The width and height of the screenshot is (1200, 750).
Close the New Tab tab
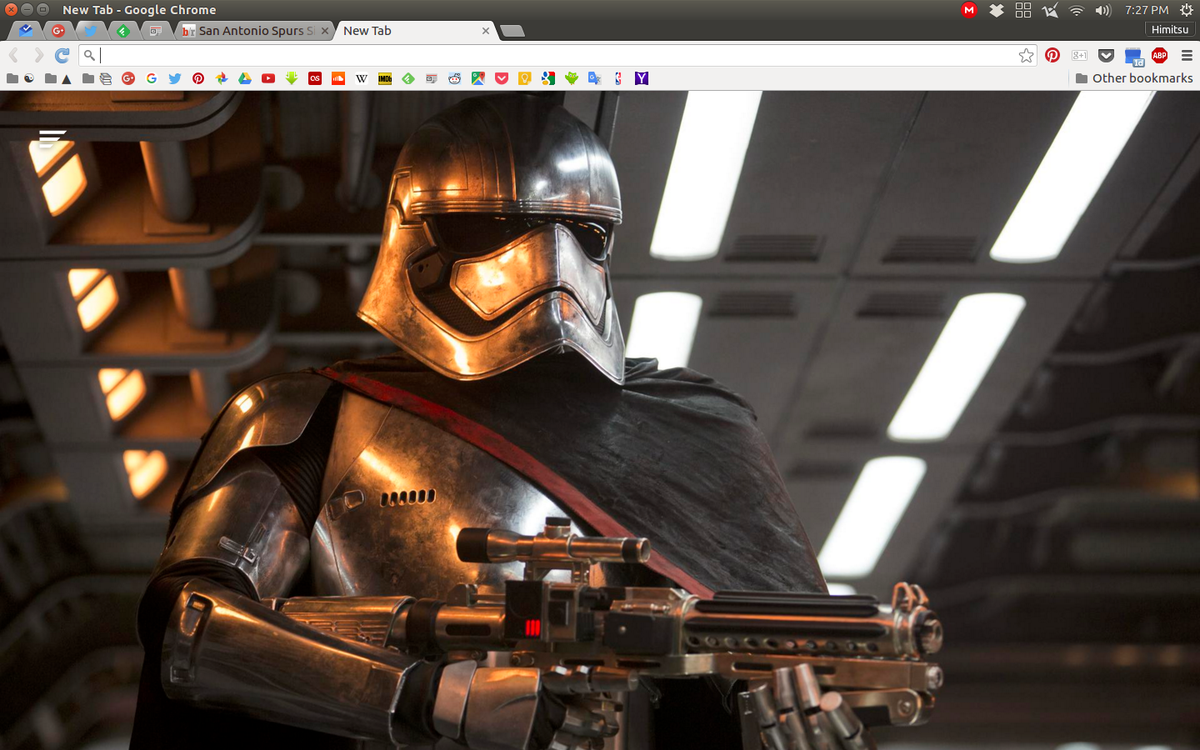click(486, 31)
